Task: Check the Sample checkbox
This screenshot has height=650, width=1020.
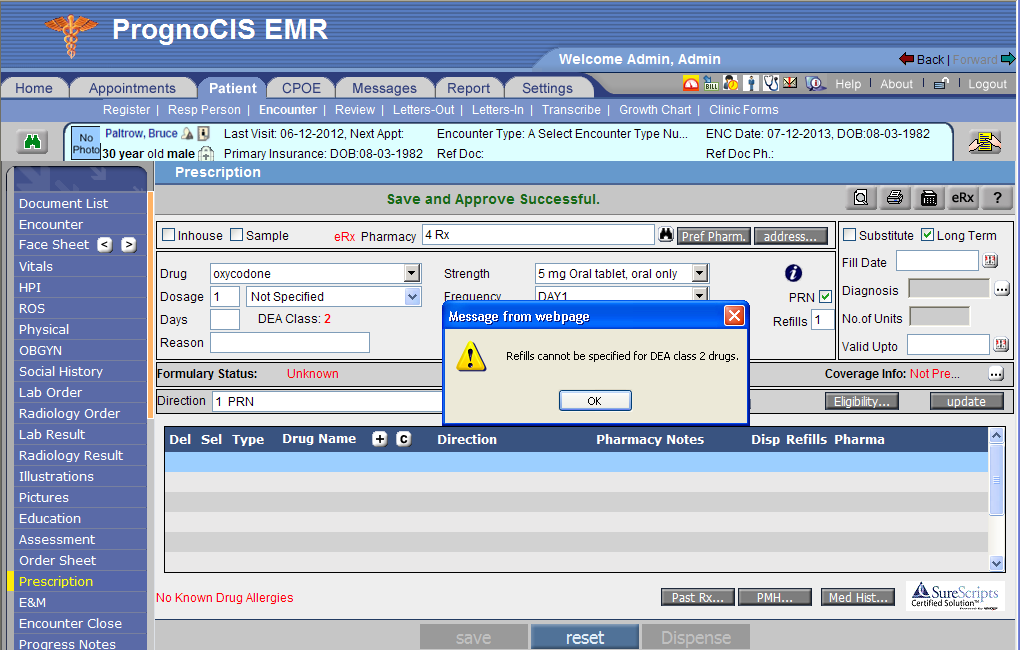Action: pyautogui.click(x=237, y=235)
